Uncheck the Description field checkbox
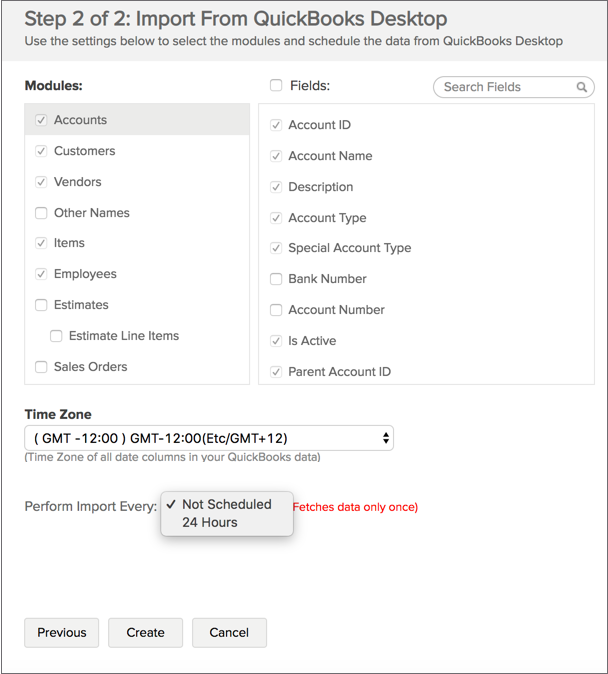This screenshot has height=674, width=608. point(276,187)
